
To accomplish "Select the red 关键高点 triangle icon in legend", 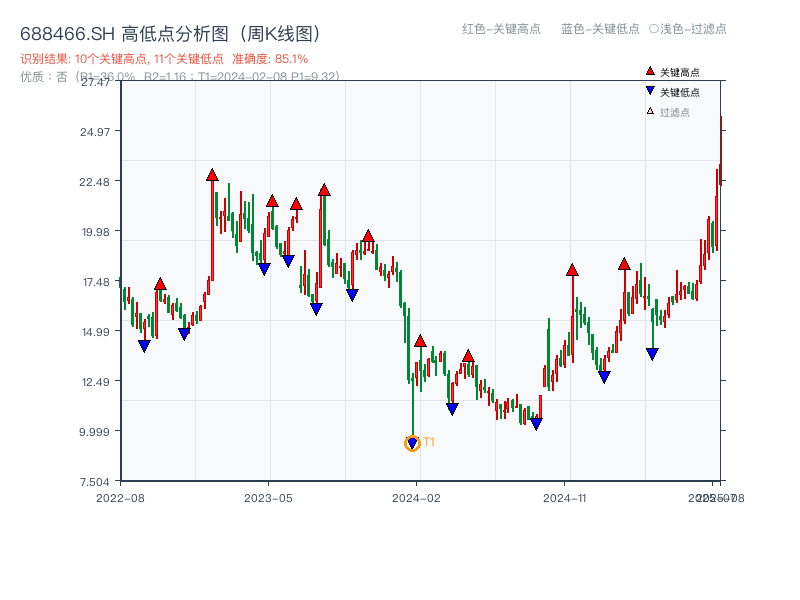I will point(649,71).
